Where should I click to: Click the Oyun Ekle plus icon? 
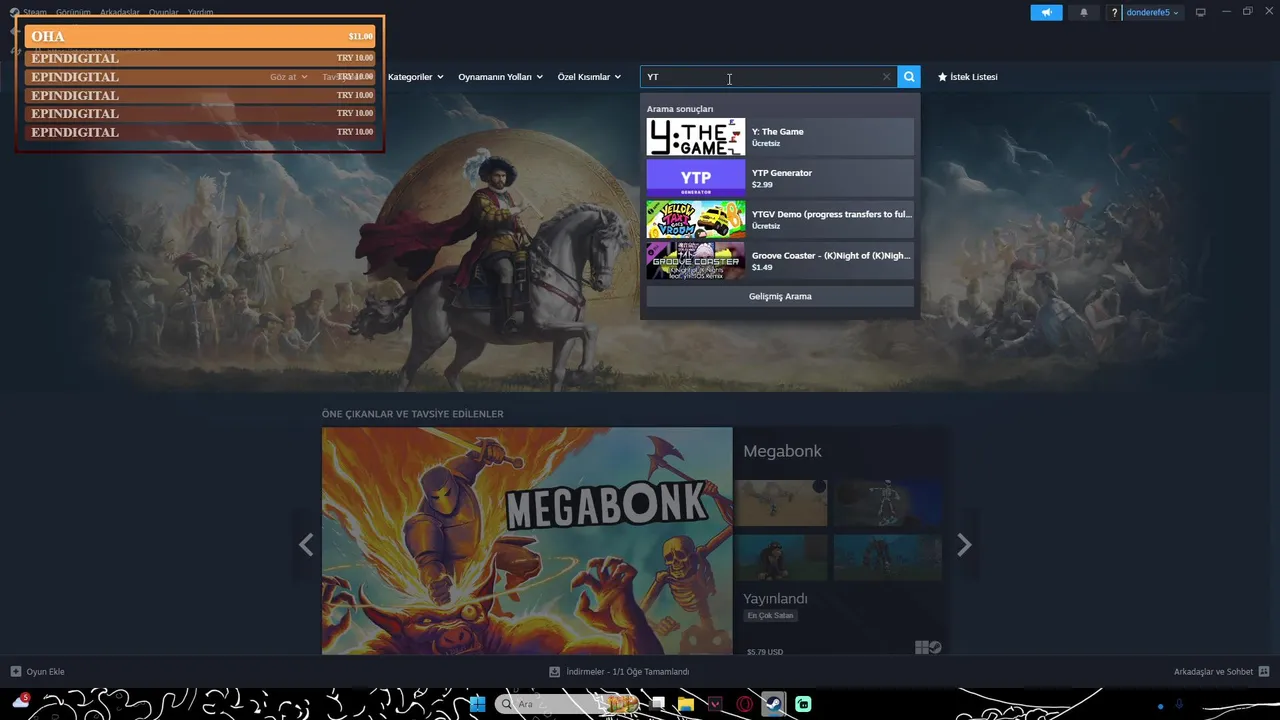click(15, 672)
